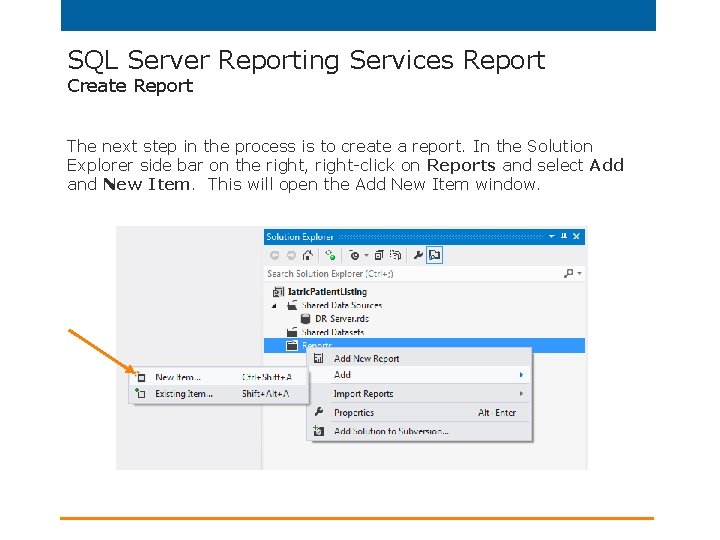Image resolution: width=720 pixels, height=540 pixels.
Task: Click the Shared Datasets folder icon
Action: (292, 332)
